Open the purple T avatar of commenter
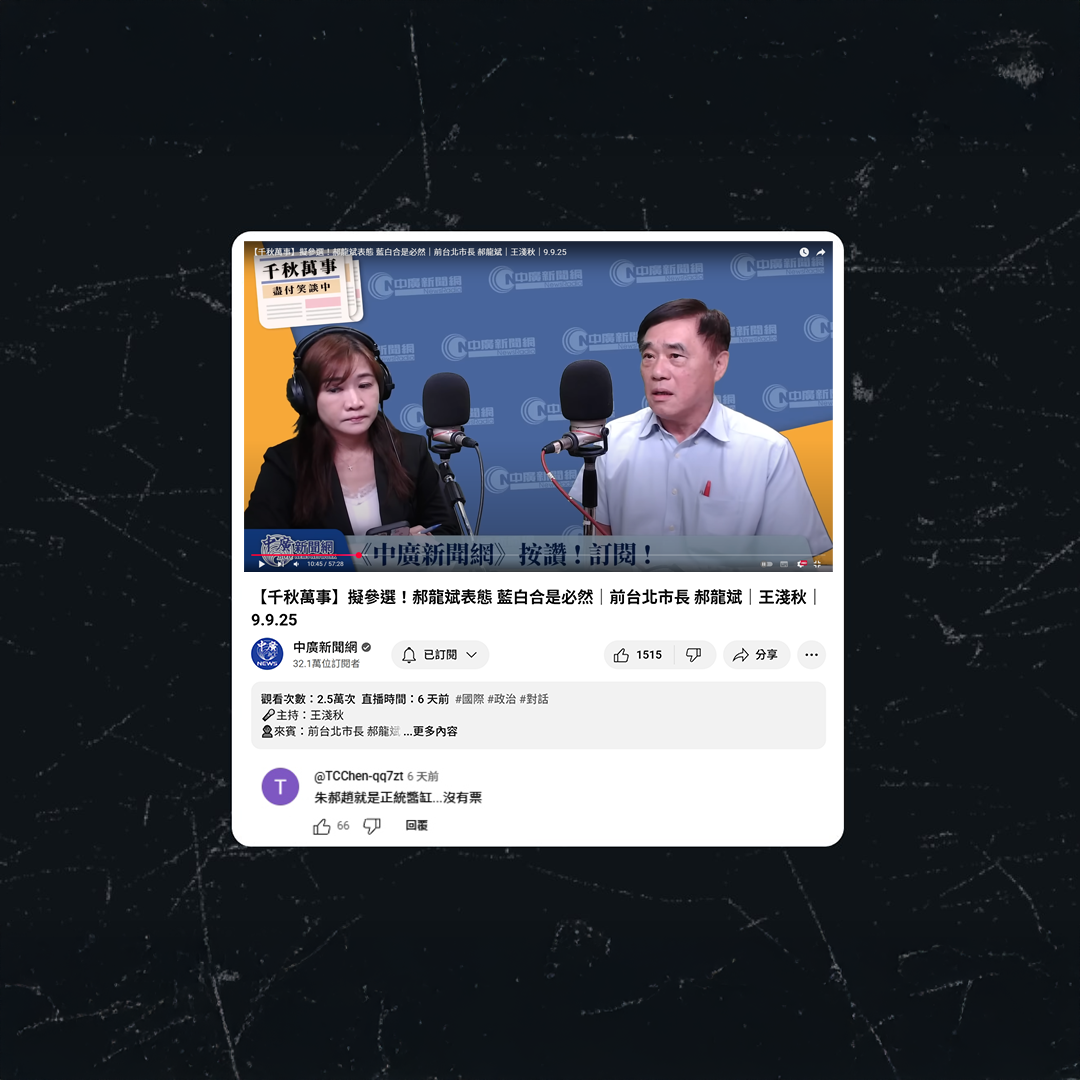Screen dimensions: 1080x1080 click(280, 786)
